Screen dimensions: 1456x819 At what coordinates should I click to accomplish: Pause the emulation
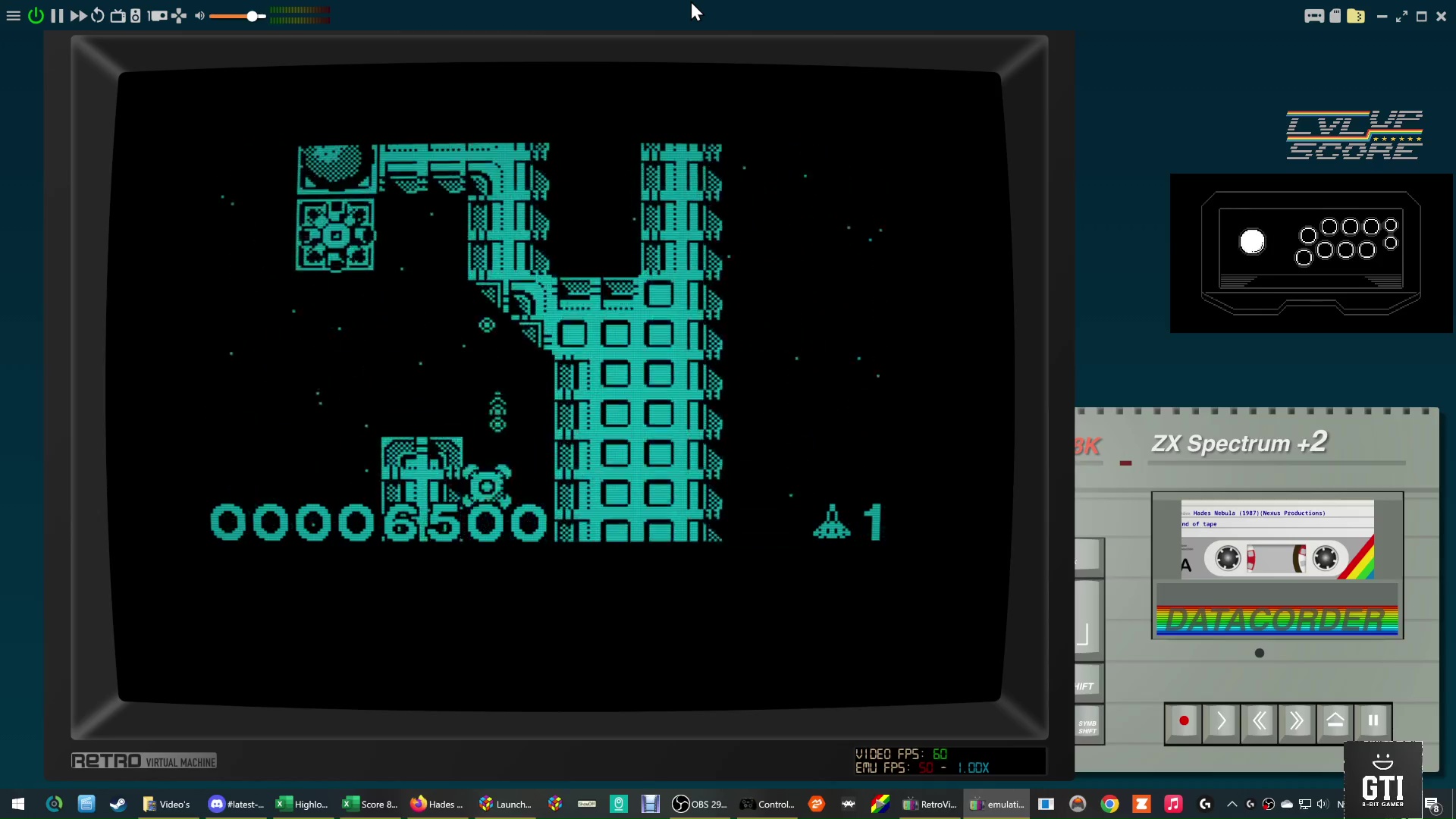[x=57, y=16]
